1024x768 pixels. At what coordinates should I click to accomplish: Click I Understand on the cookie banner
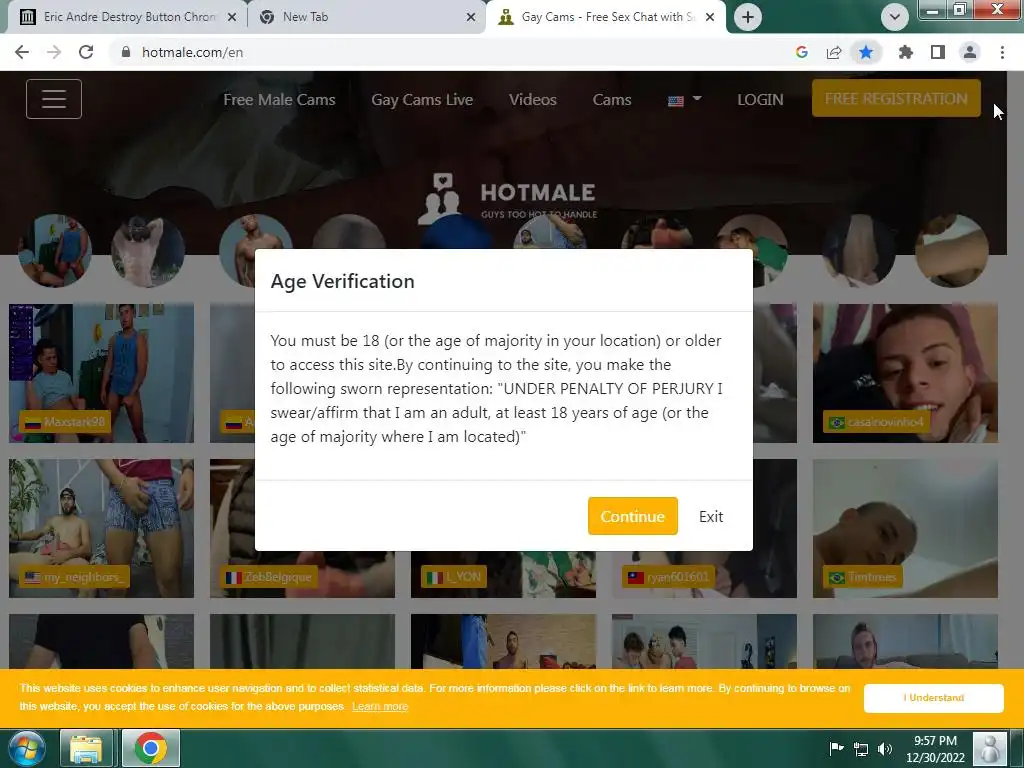(933, 698)
